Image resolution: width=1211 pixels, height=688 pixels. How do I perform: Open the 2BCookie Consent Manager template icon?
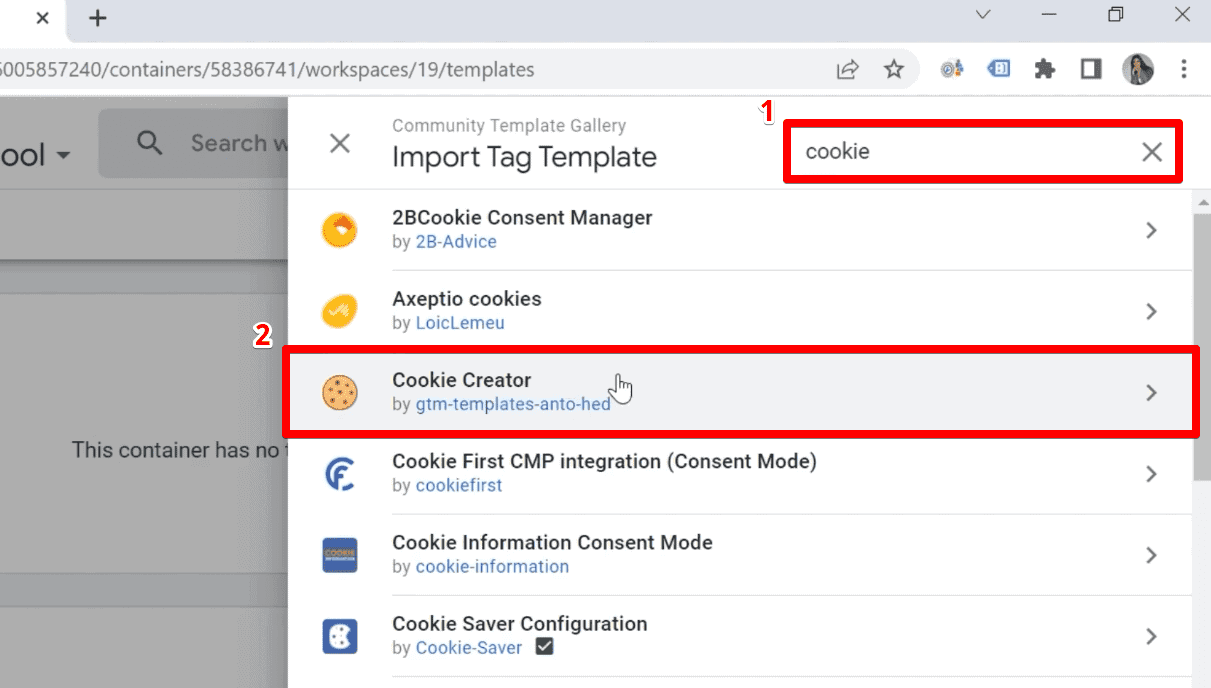point(340,229)
